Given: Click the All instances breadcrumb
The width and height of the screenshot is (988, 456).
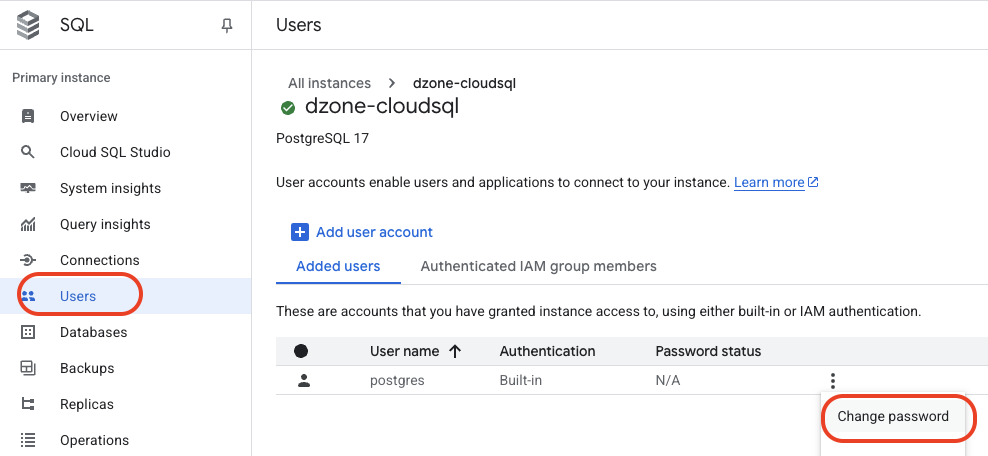Looking at the screenshot, I should 330,83.
